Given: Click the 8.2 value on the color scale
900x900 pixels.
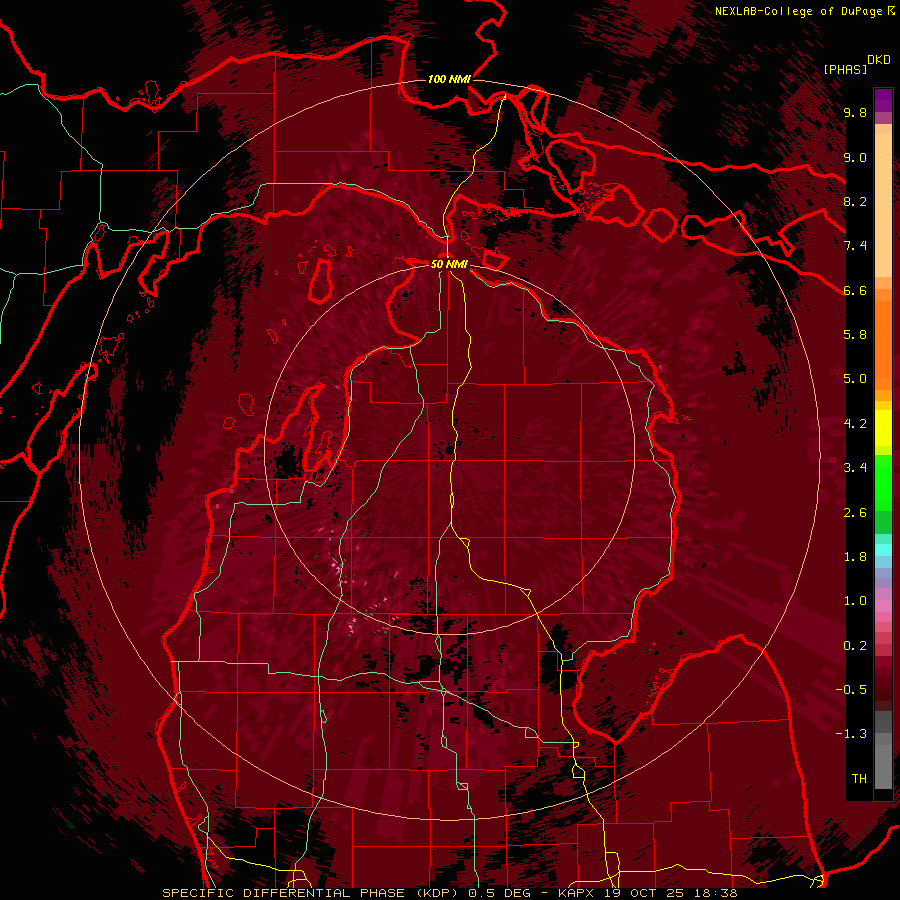Looking at the screenshot, I should 855,201.
